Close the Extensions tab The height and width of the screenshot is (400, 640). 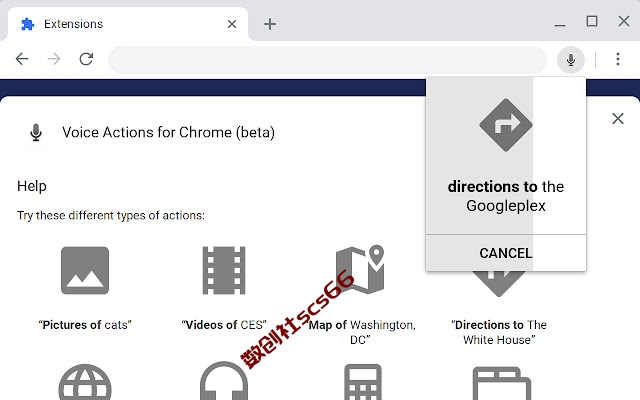(x=232, y=24)
